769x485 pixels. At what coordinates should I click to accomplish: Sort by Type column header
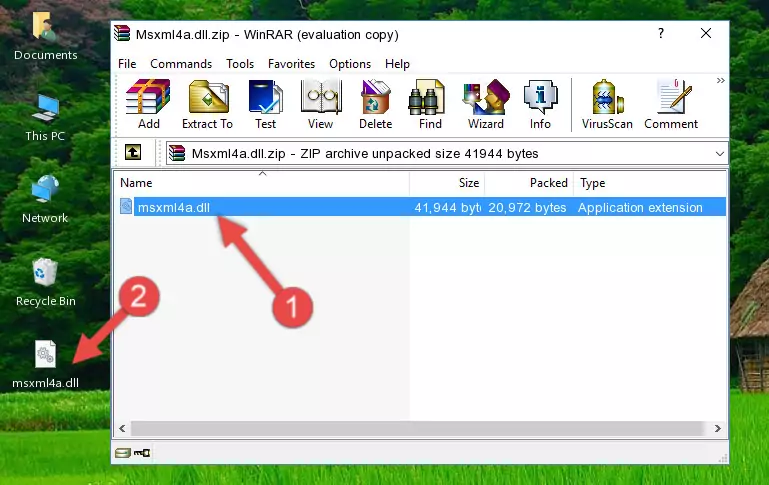[650, 183]
